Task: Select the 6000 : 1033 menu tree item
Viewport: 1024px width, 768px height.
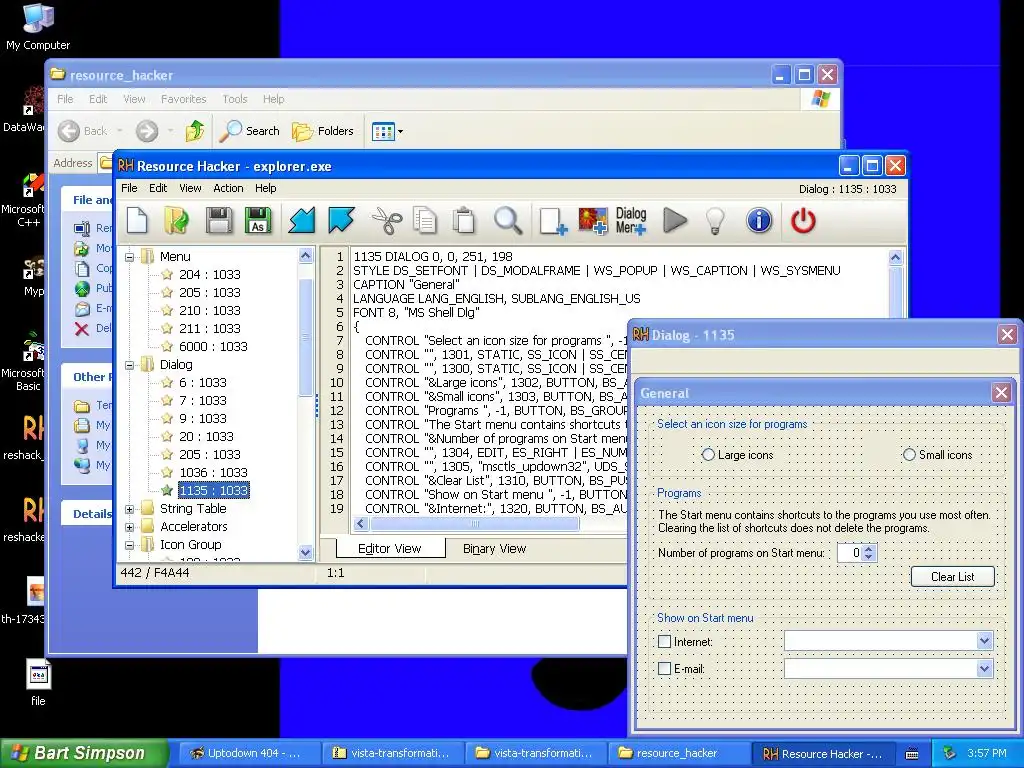Action: [x=214, y=346]
